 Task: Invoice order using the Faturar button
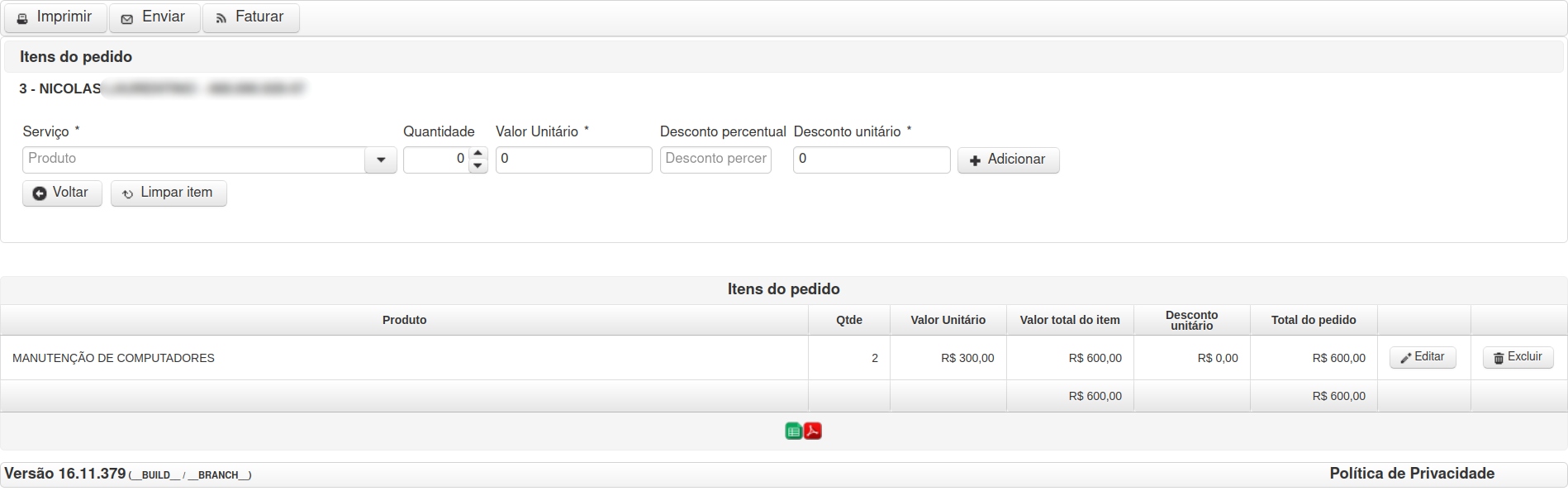point(251,17)
